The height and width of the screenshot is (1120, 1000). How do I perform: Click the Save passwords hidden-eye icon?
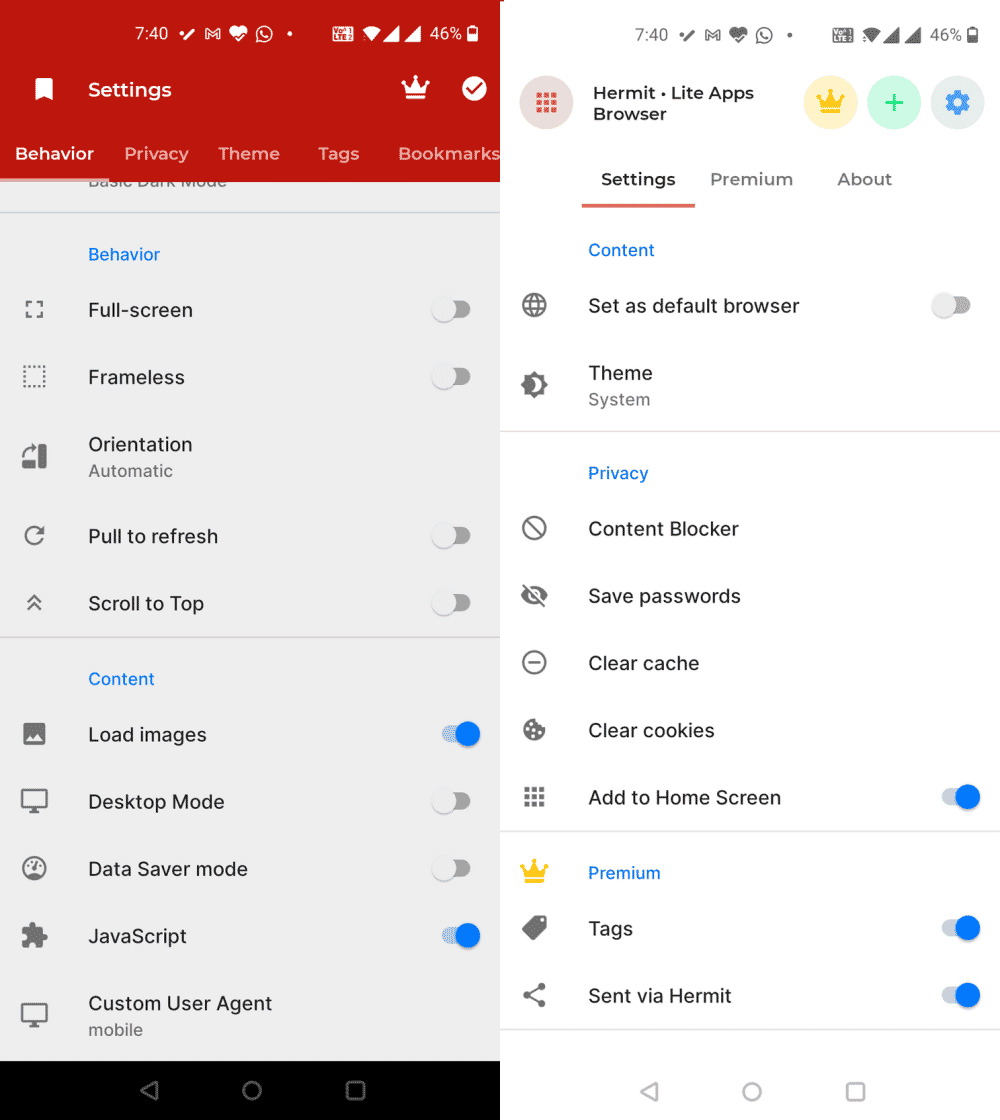pyautogui.click(x=534, y=595)
